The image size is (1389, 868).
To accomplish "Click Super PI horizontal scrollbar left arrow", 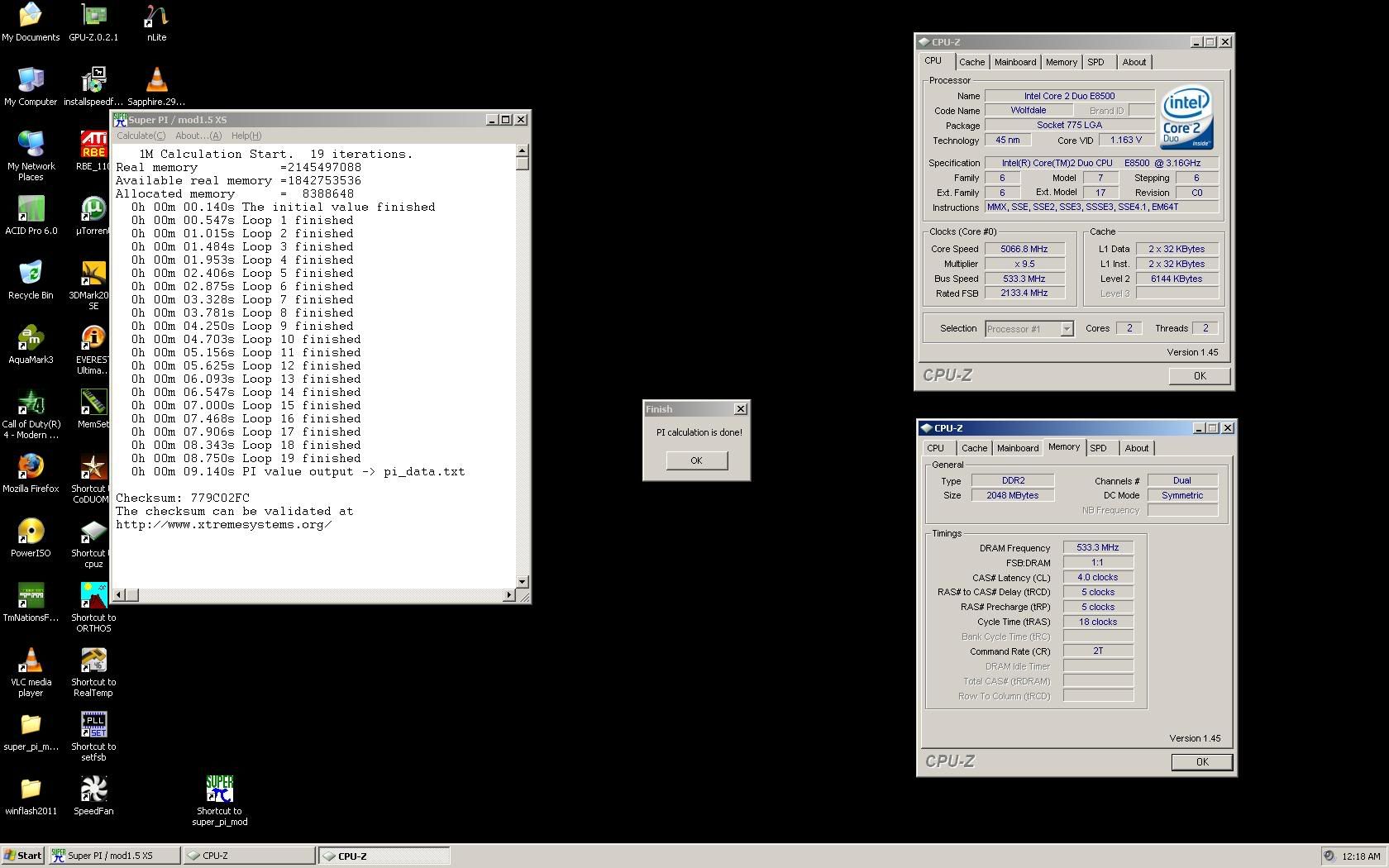I will pyautogui.click(x=119, y=594).
